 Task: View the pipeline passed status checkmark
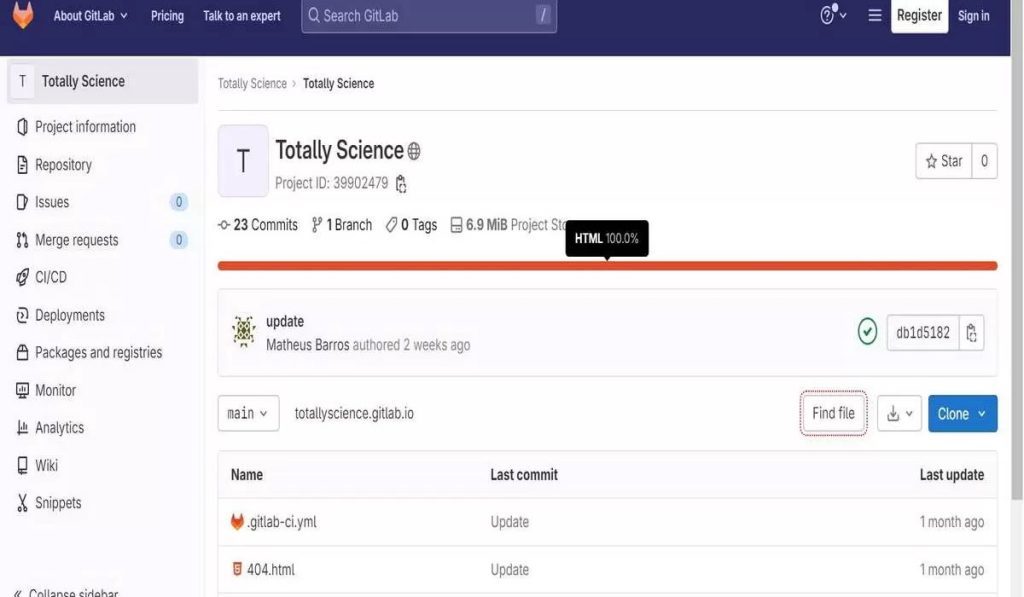pos(868,332)
